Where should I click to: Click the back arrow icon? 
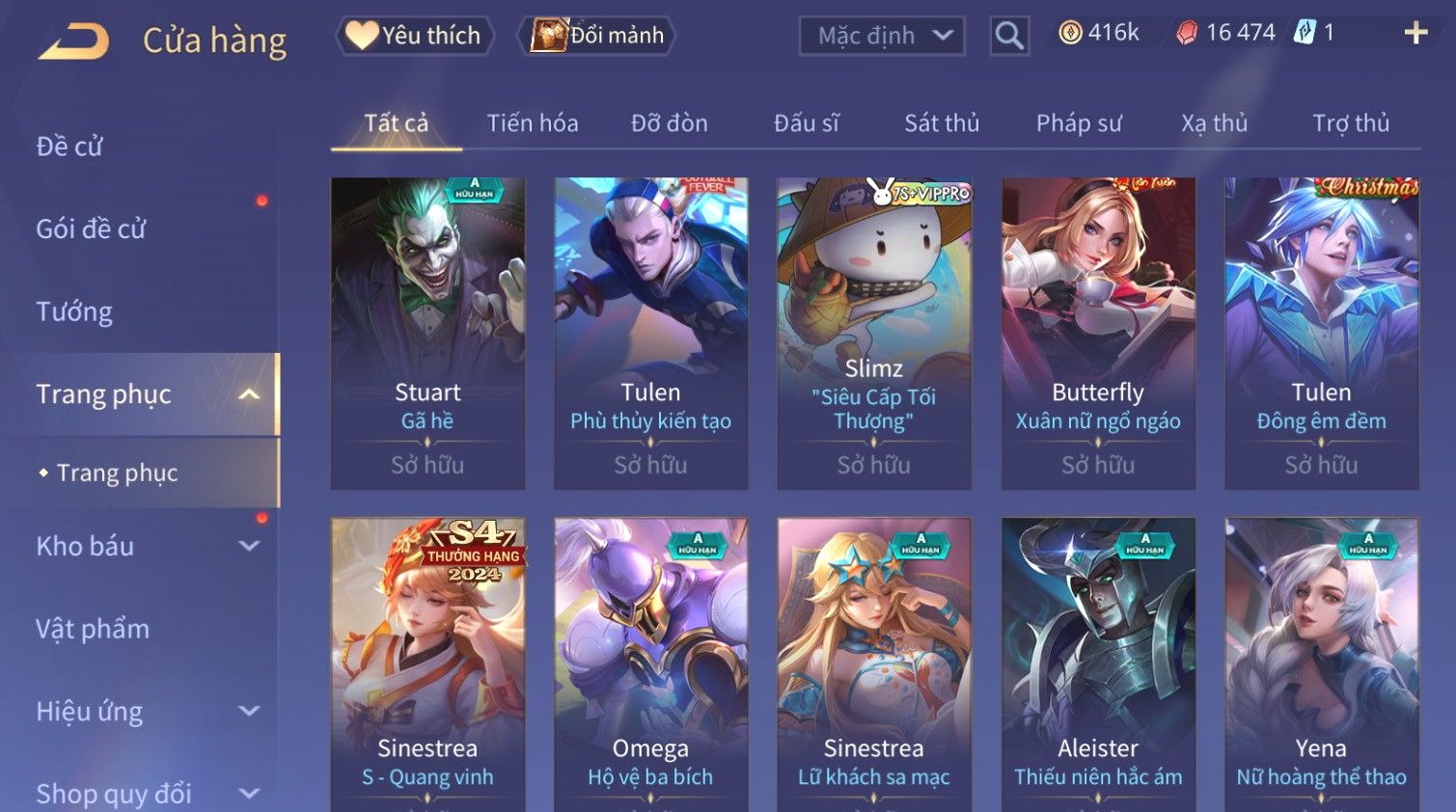tap(74, 41)
